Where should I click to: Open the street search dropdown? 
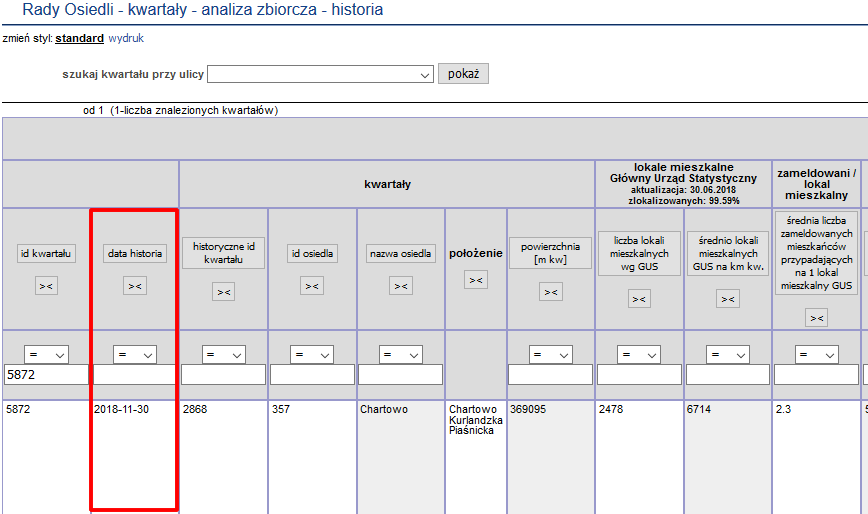320,75
